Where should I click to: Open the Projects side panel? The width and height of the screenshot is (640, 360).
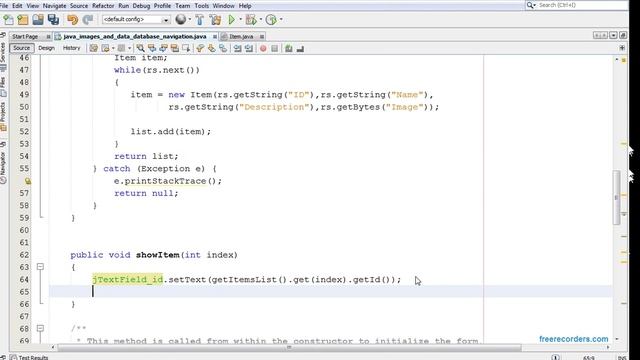click(3, 116)
